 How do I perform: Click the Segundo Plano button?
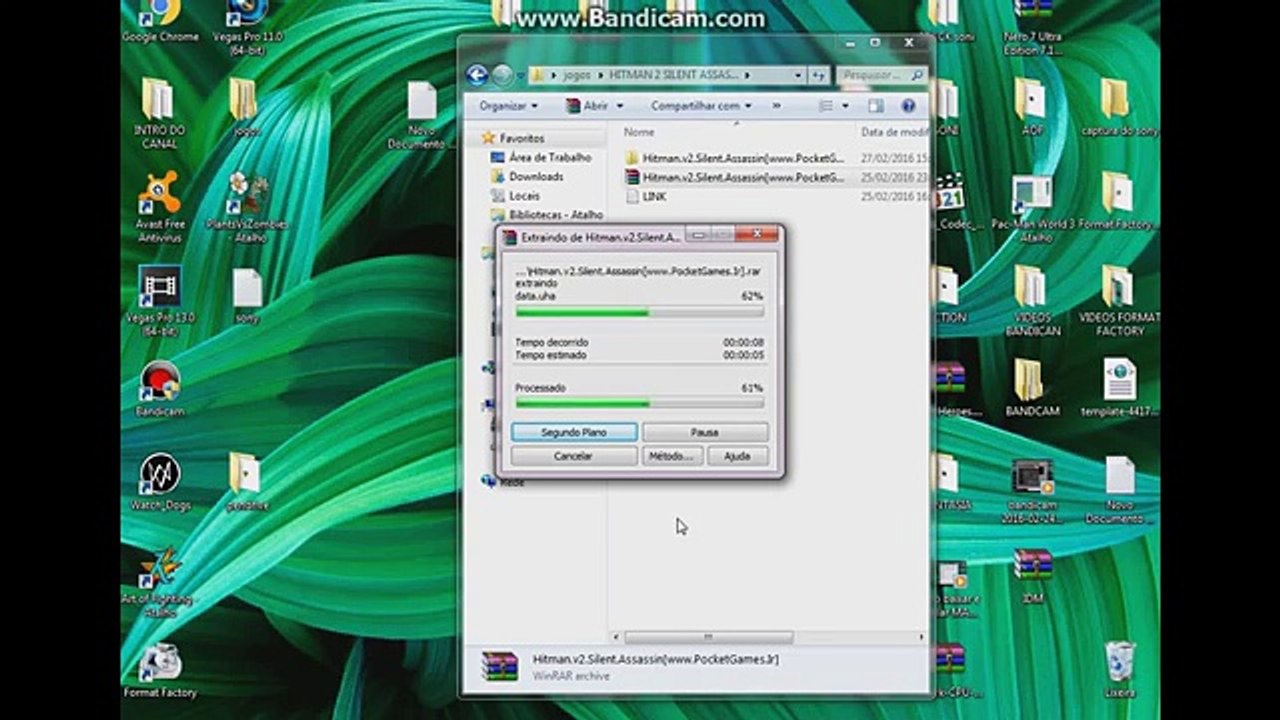click(x=574, y=432)
